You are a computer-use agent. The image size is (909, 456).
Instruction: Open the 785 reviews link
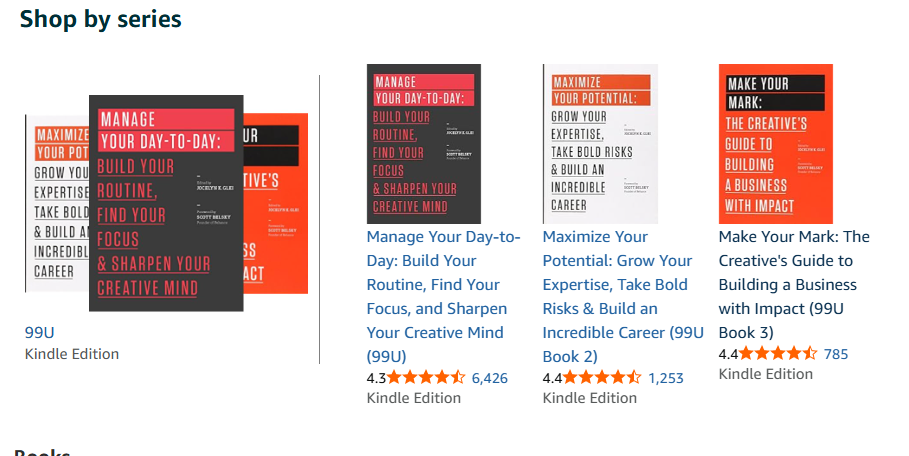click(x=836, y=354)
